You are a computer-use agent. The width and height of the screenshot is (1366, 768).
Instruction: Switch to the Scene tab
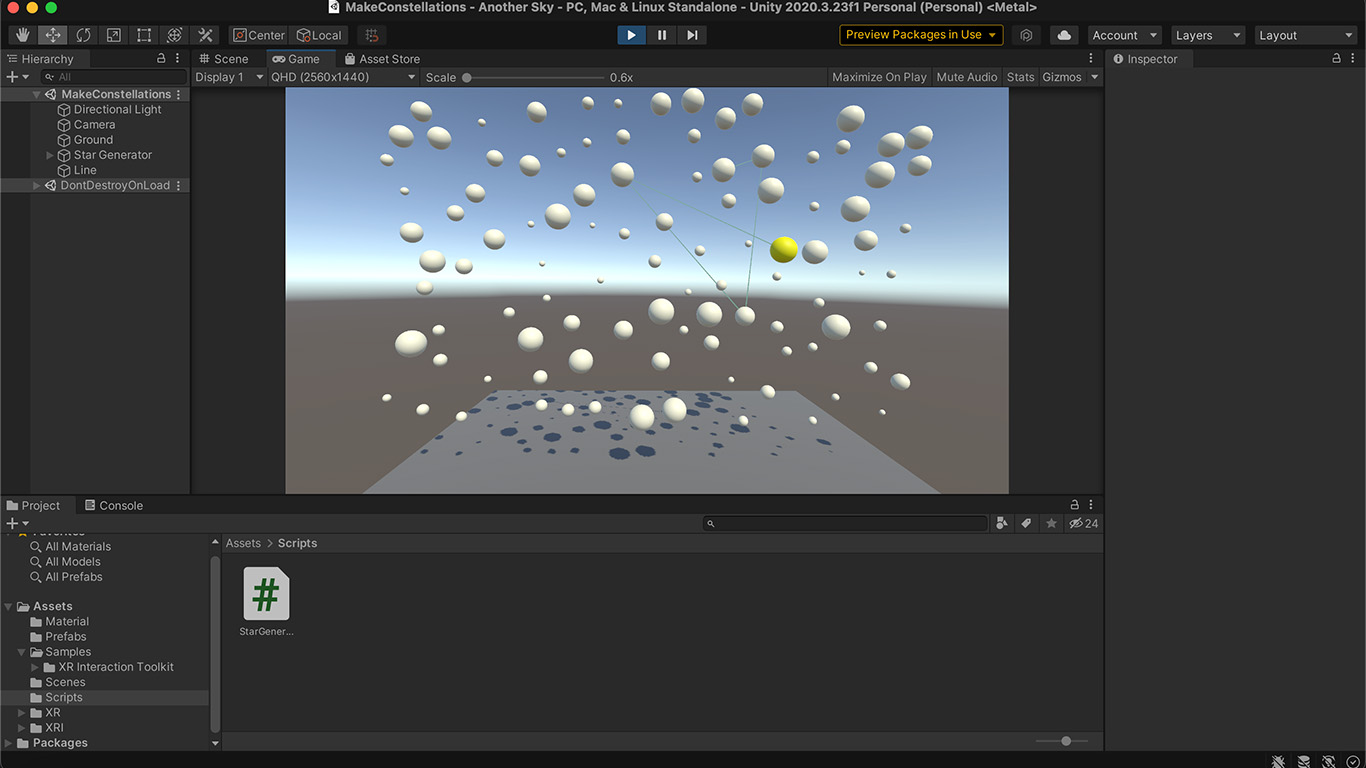(224, 59)
